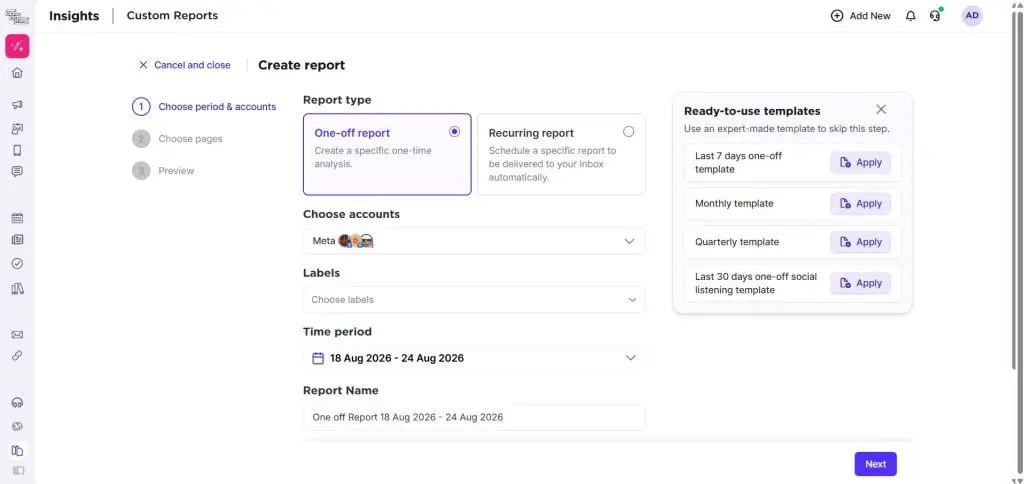The height and width of the screenshot is (484, 1024).
Task: Click the newspaper icon in sidebar
Action: [x=18, y=240]
